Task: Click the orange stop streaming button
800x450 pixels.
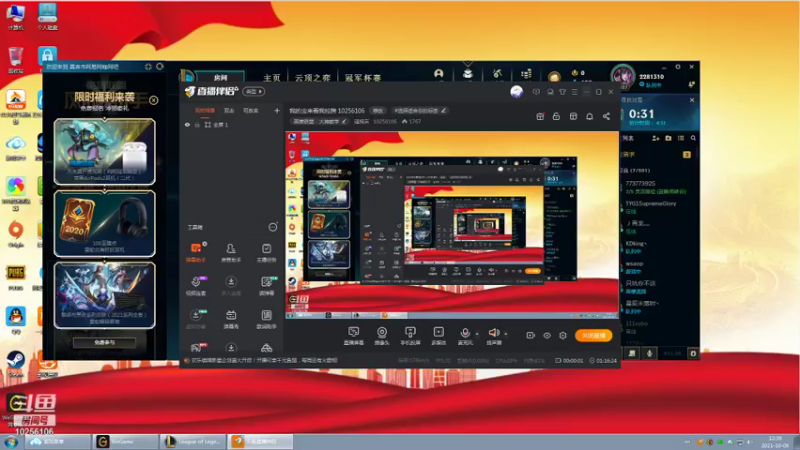Action: pos(593,335)
